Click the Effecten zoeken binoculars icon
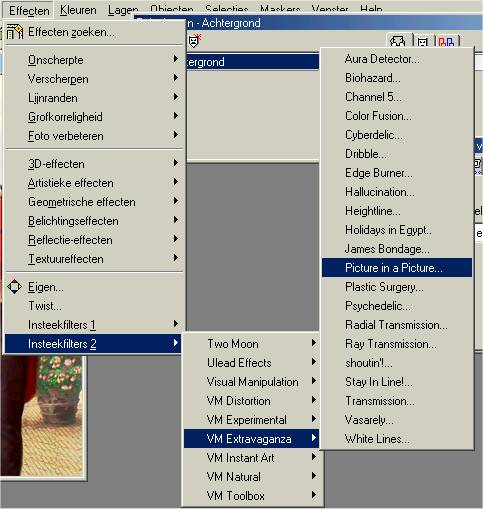Viewport: 483px width, 509px height. click(x=14, y=32)
